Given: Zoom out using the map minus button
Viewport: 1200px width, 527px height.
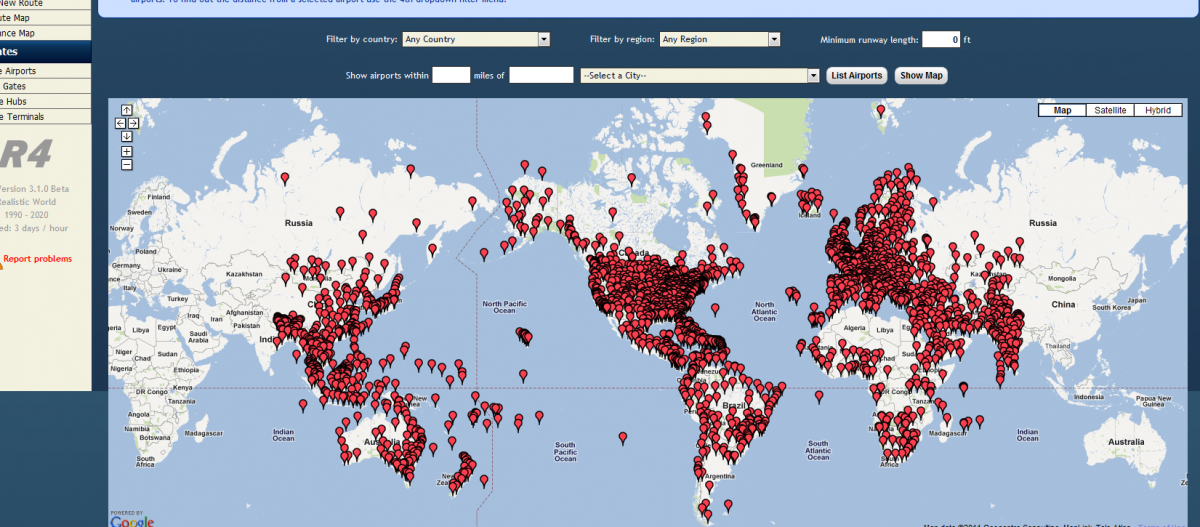Looking at the screenshot, I should tap(127, 164).
